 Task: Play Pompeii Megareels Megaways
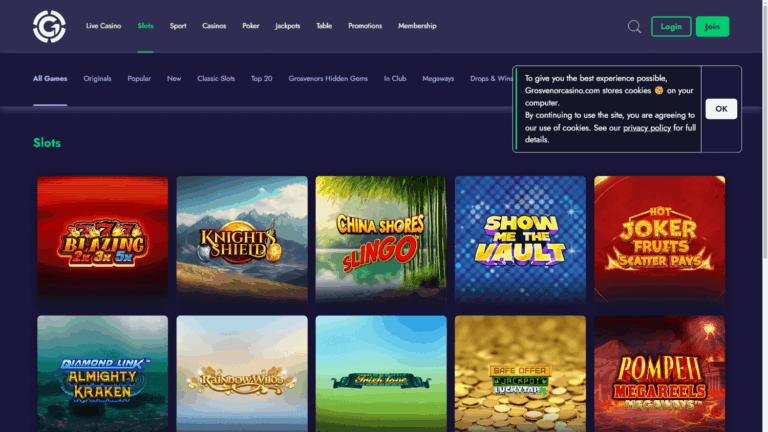tap(660, 374)
